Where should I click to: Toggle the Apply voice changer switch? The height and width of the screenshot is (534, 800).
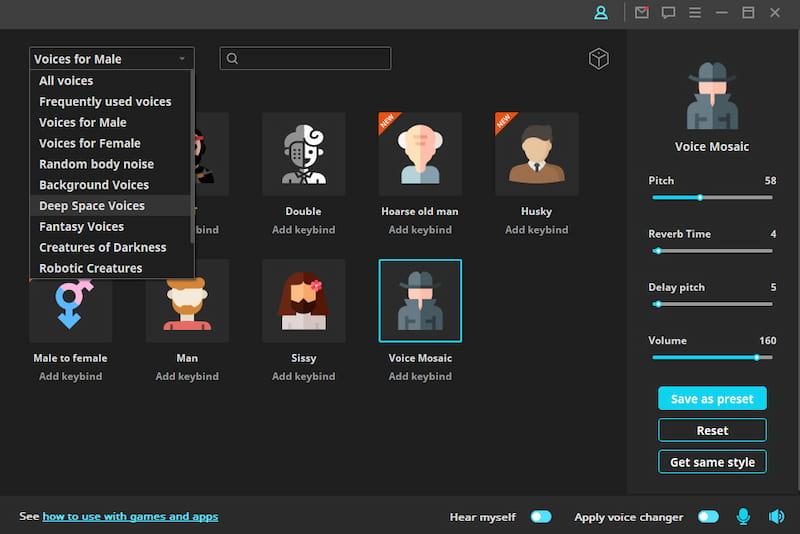[708, 517]
